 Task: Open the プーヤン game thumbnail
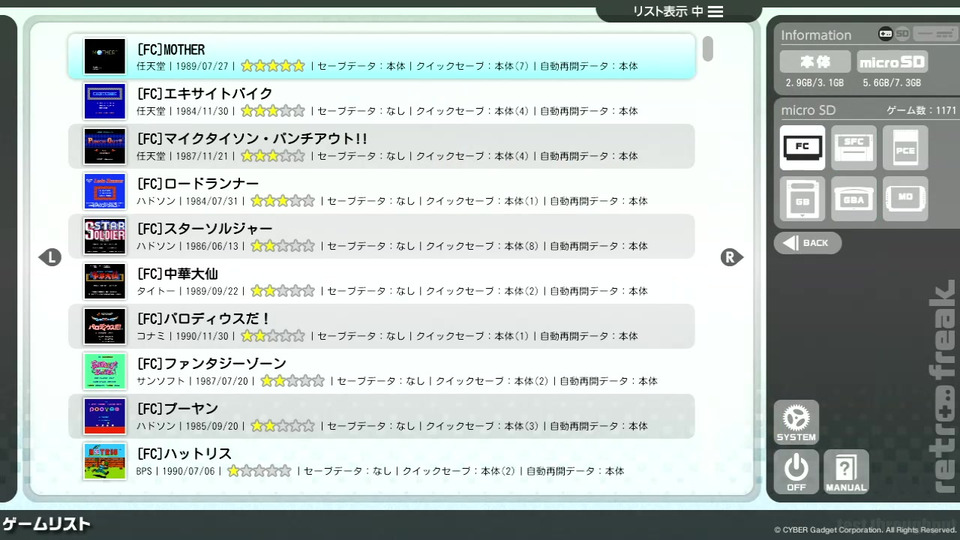[x=105, y=416]
